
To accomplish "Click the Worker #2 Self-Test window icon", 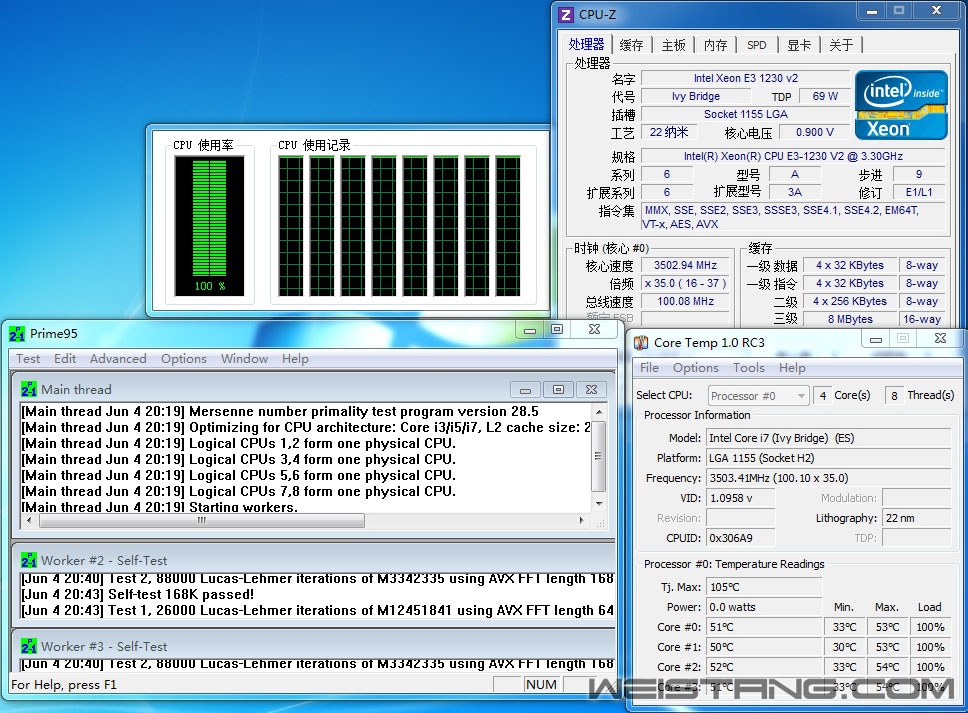I will click(28, 561).
